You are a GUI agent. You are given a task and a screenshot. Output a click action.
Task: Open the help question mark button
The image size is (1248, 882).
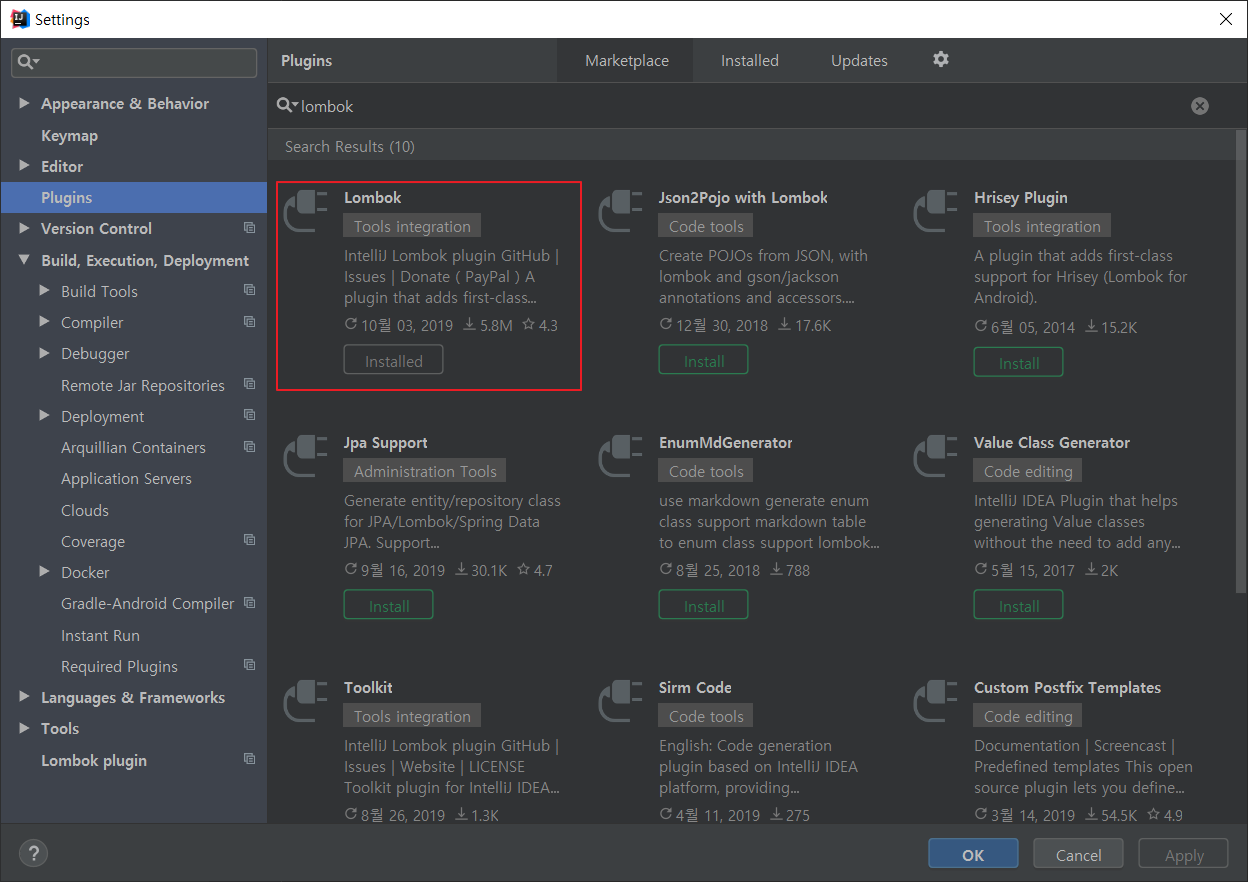(34, 853)
